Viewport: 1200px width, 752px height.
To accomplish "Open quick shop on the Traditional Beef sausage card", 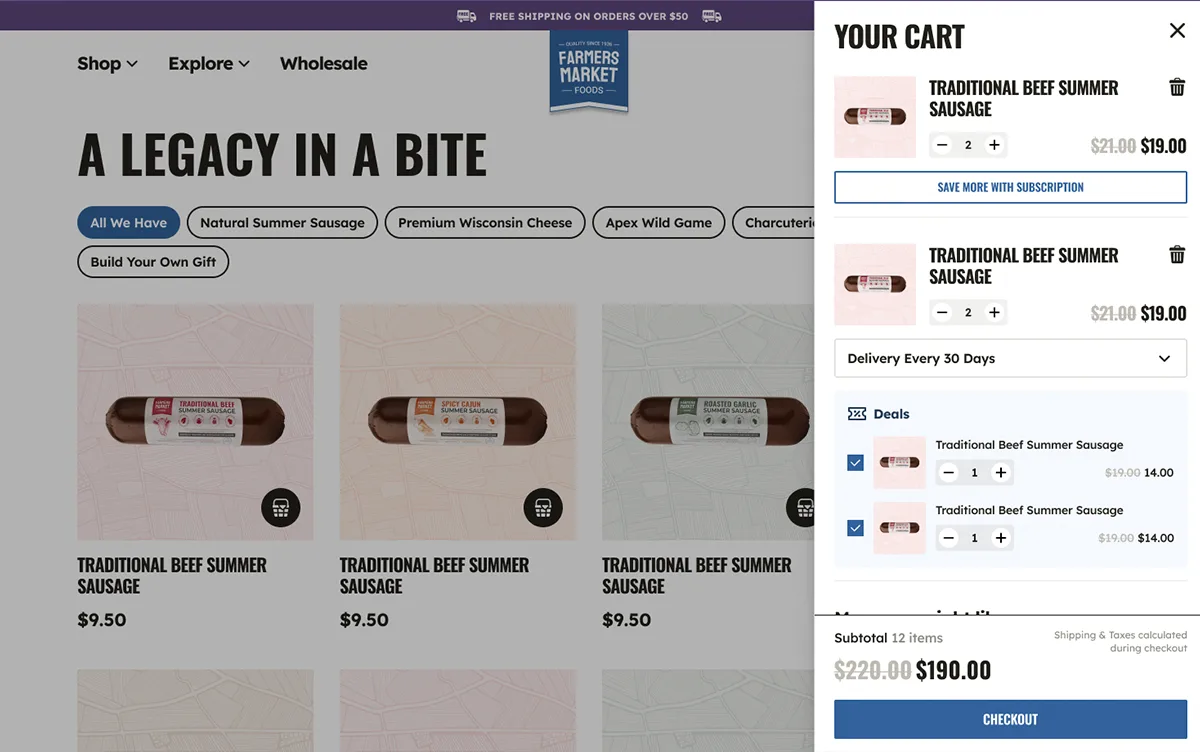I will 280,508.
